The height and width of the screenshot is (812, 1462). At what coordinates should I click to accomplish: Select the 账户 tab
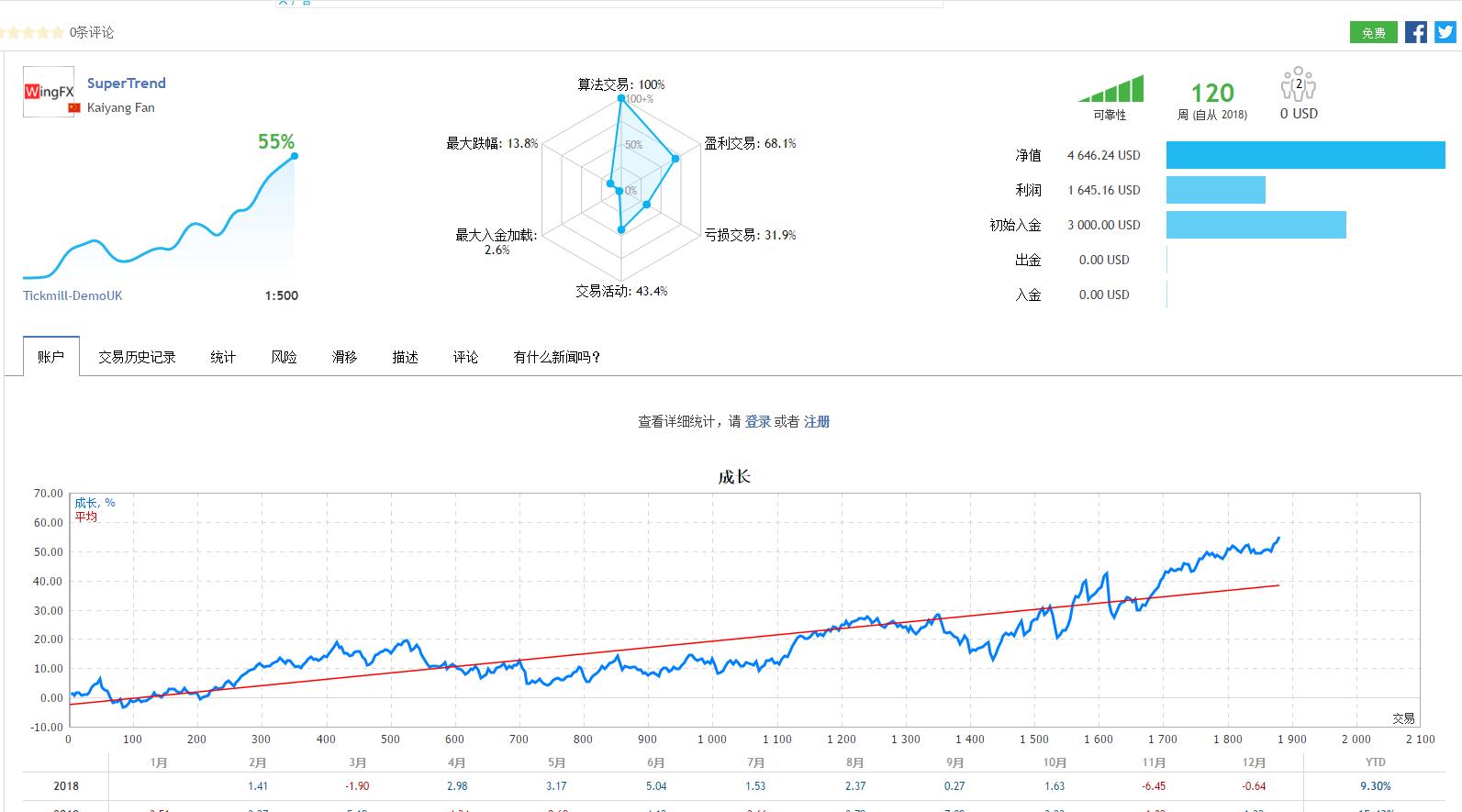pyautogui.click(x=51, y=356)
